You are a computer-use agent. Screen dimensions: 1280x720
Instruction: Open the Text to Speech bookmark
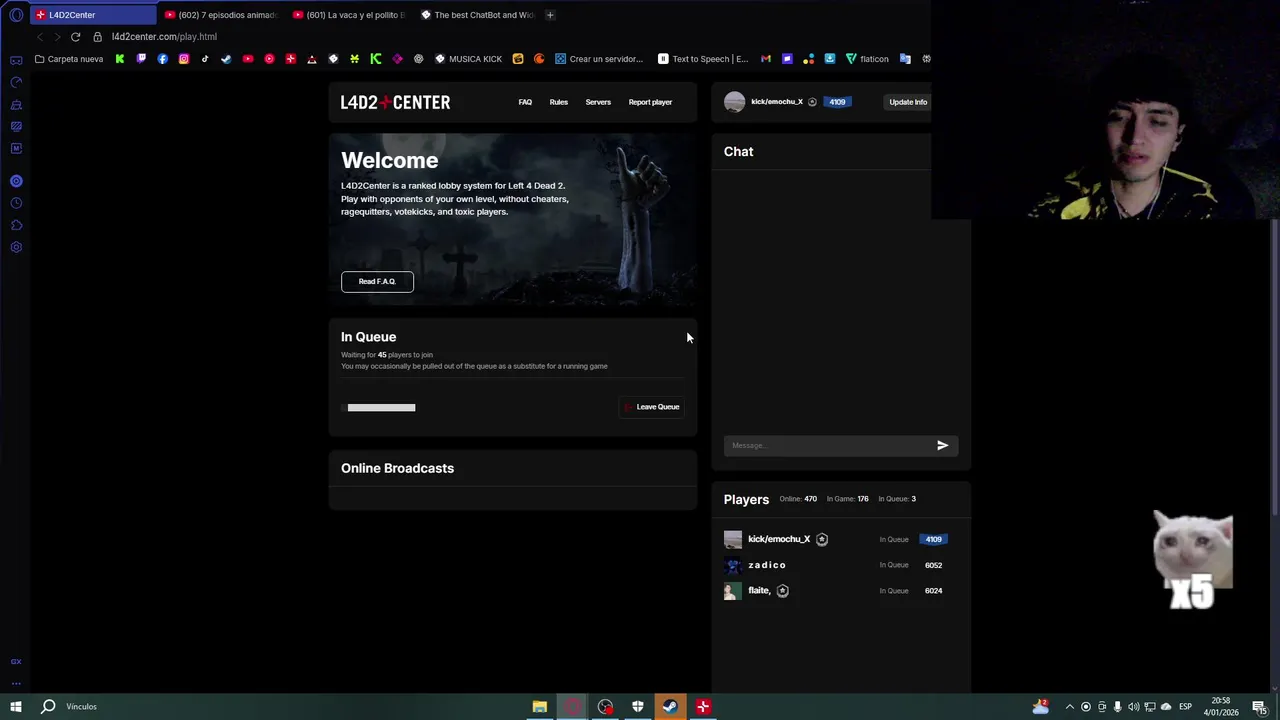(x=703, y=59)
